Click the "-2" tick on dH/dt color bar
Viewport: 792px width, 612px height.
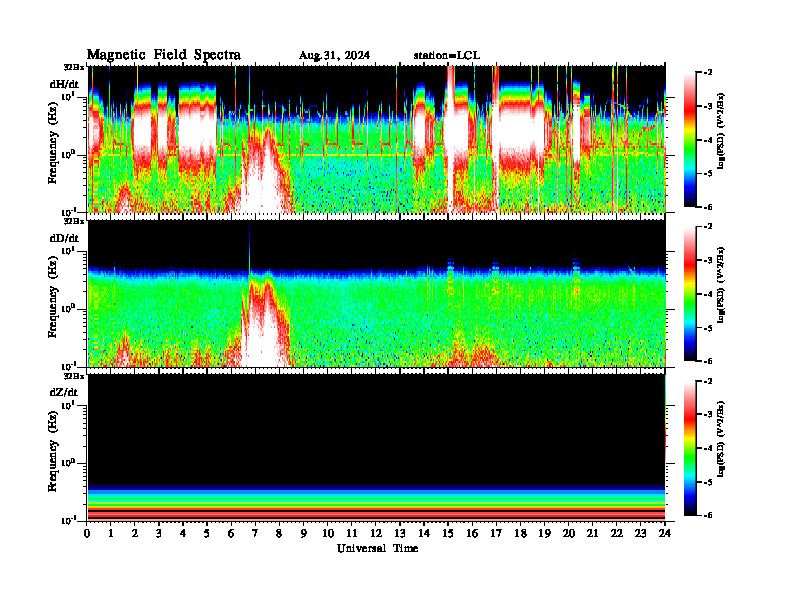click(x=708, y=73)
